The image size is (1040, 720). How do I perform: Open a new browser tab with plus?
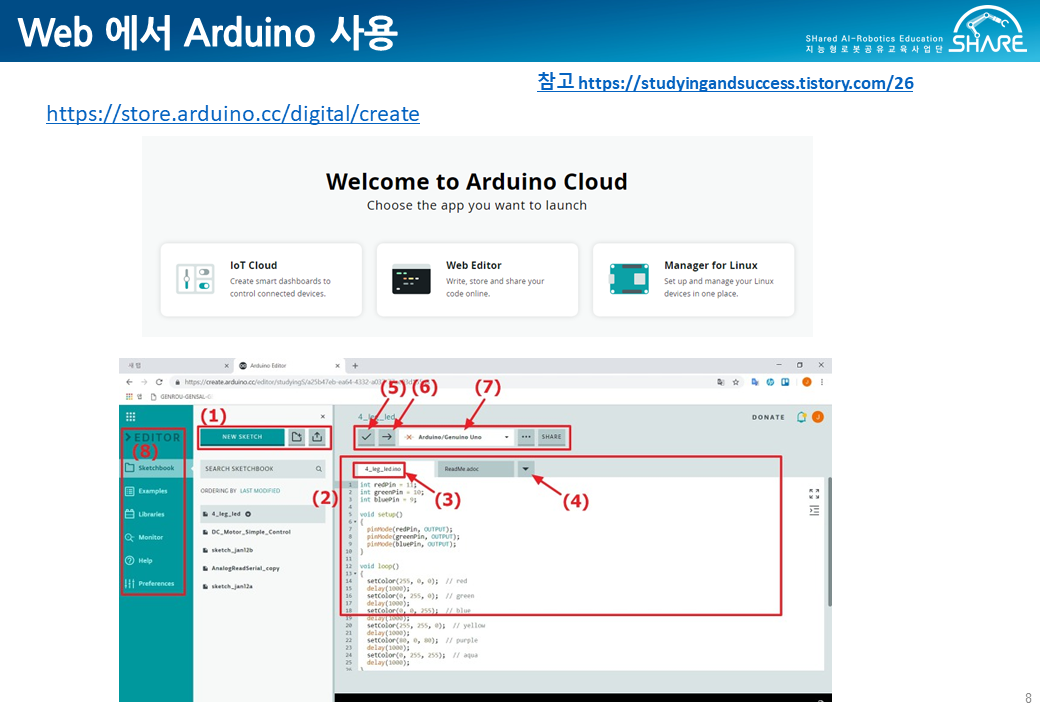[355, 365]
